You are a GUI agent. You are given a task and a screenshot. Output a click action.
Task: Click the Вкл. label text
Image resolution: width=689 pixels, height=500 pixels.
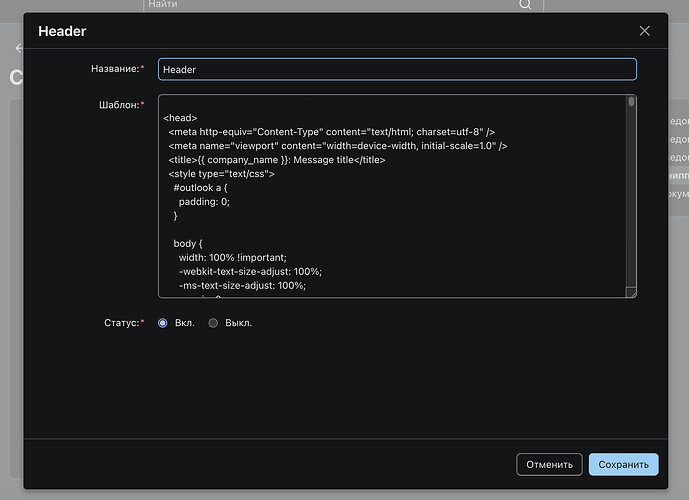(185, 323)
